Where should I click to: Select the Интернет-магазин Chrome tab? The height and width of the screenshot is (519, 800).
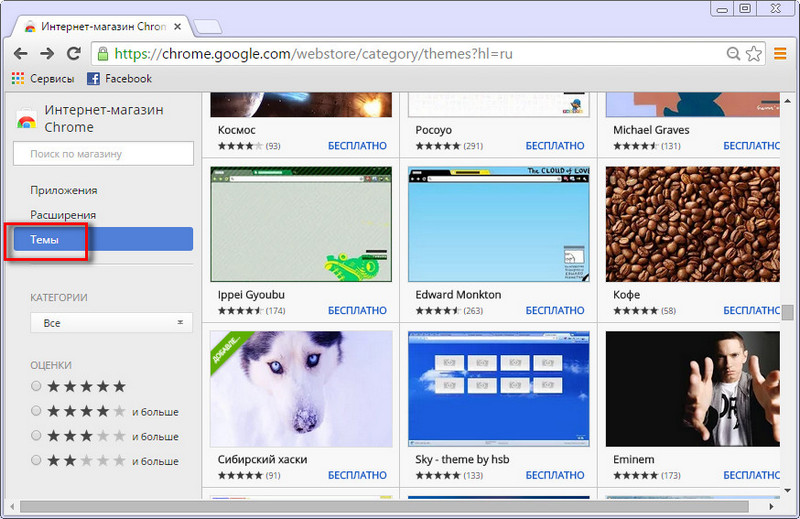[x=102, y=27]
